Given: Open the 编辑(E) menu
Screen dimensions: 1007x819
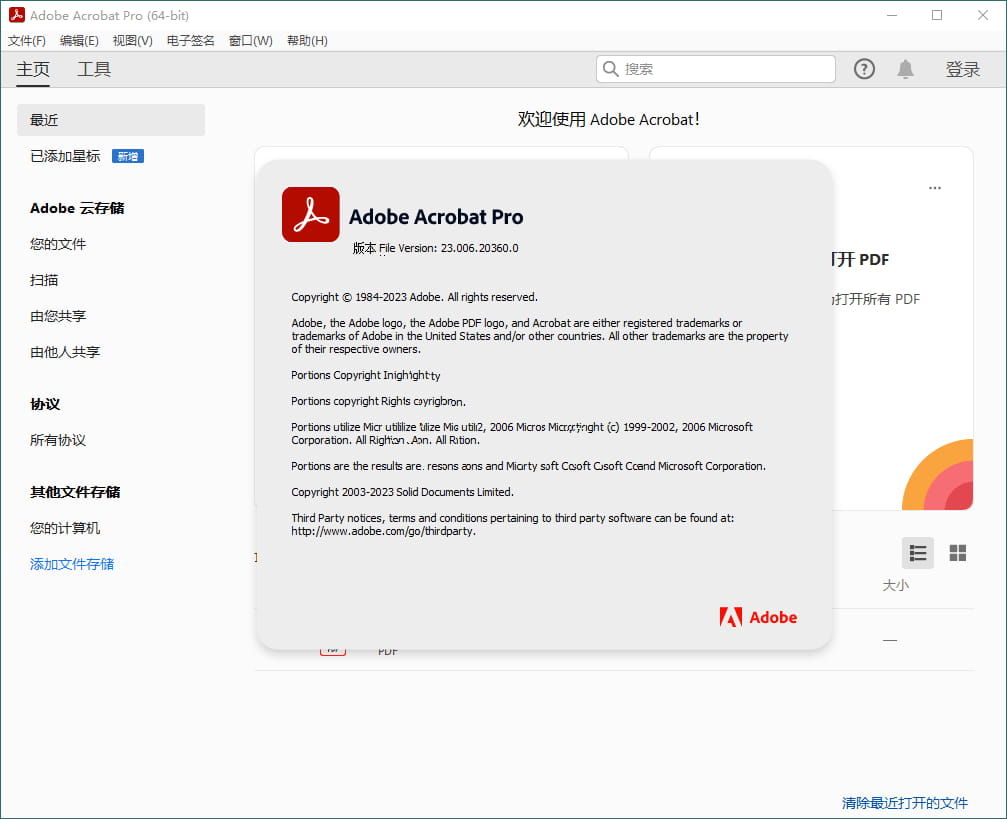Looking at the screenshot, I should [x=79, y=41].
